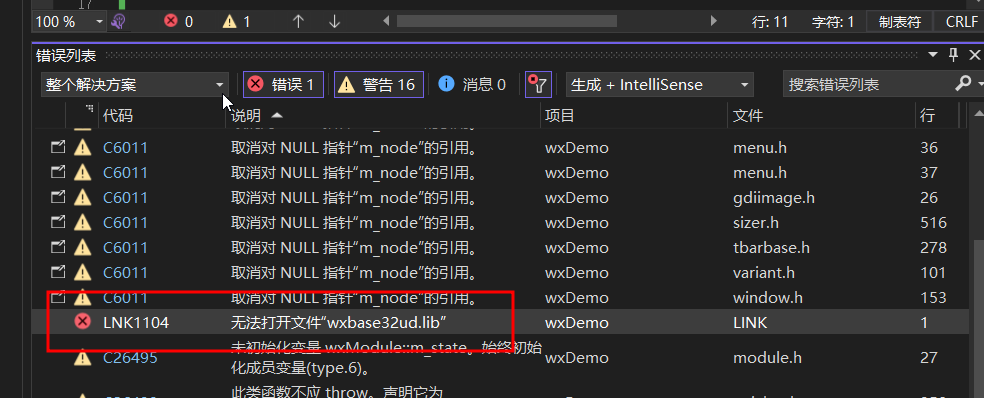Click the search magnifier in error list
Viewport: 984px width, 398px height.
pos(962,84)
